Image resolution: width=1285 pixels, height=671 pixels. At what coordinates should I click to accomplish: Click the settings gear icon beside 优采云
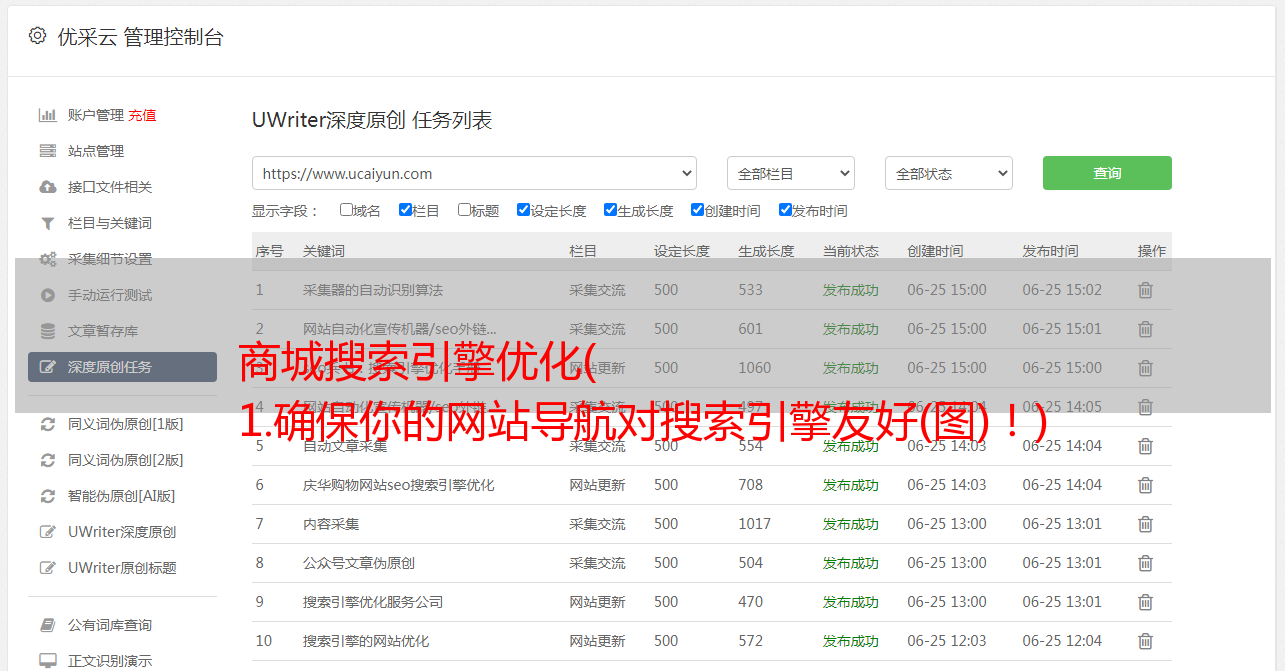(x=37, y=36)
